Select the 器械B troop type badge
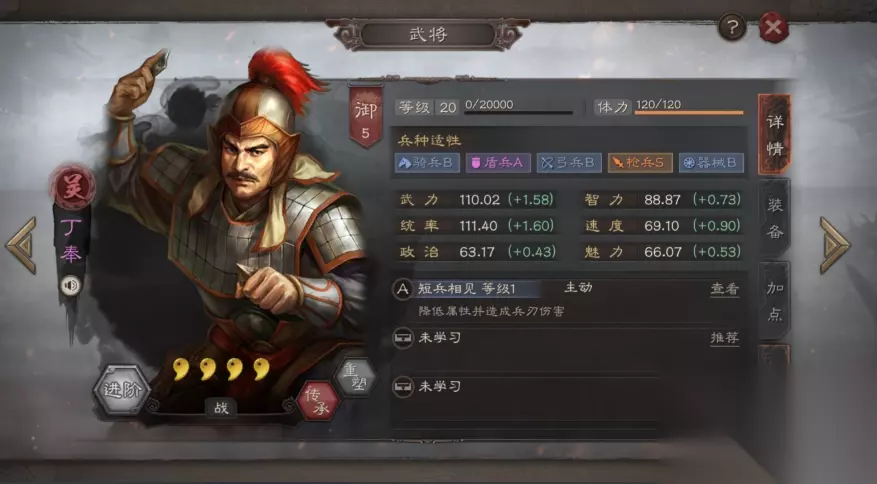This screenshot has width=877, height=484. coord(711,163)
